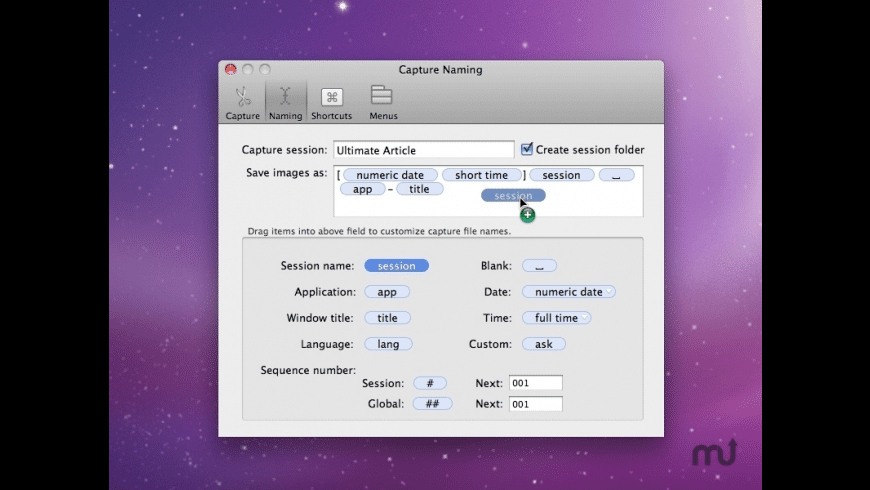Screen dimensions: 870x490
Task: Click the Blank underscore token
Action: point(539,266)
